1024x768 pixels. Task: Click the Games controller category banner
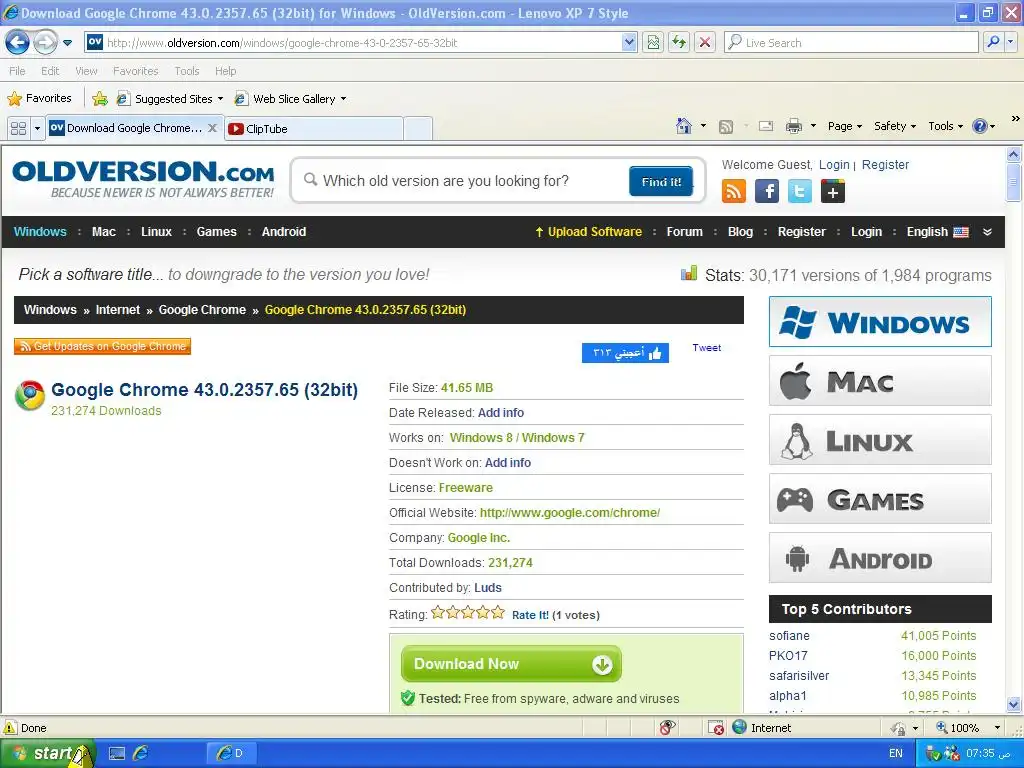pos(880,499)
